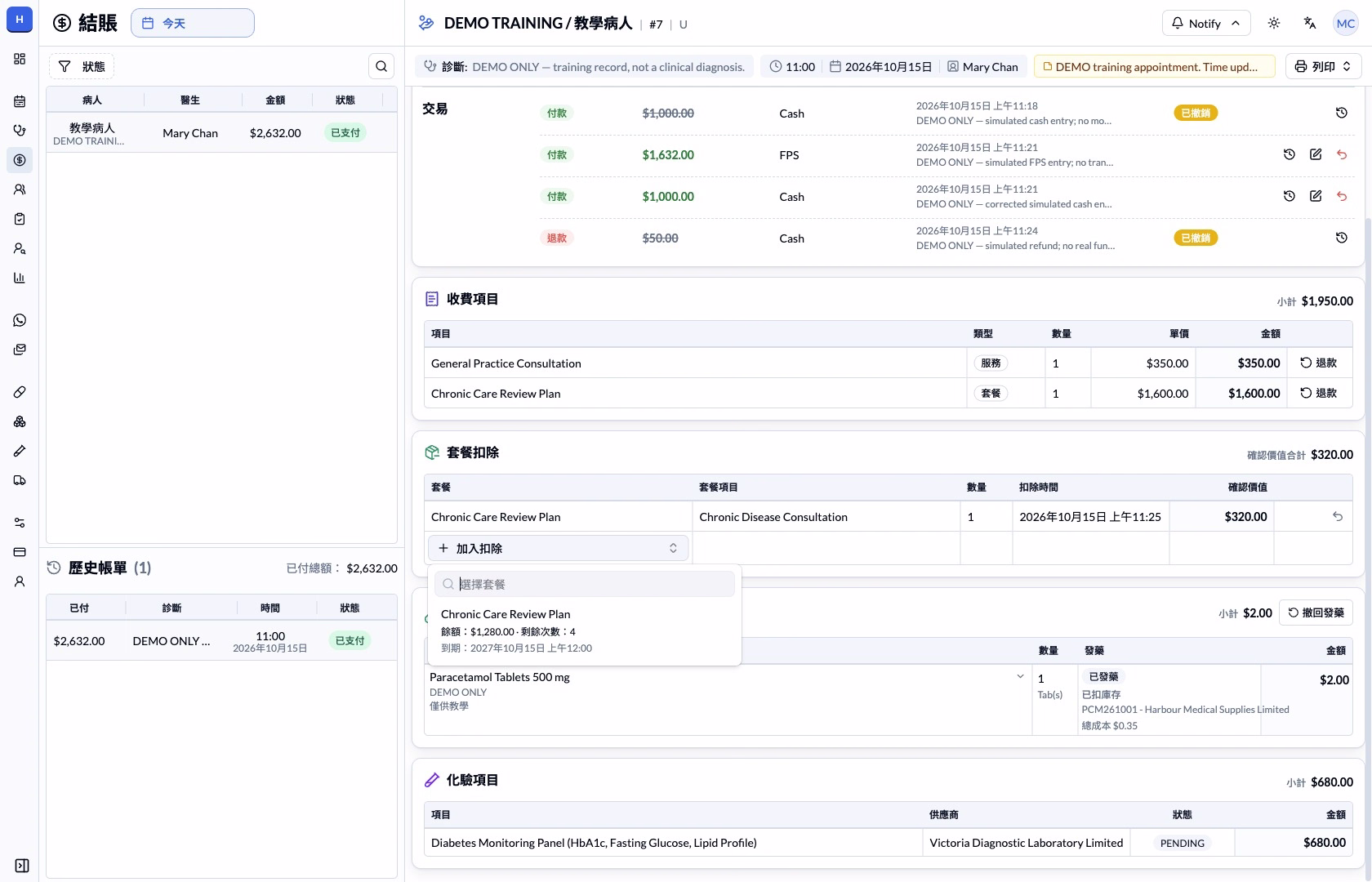Click the 選擇套餐 search field
The image size is (1372, 882).
[x=585, y=584]
